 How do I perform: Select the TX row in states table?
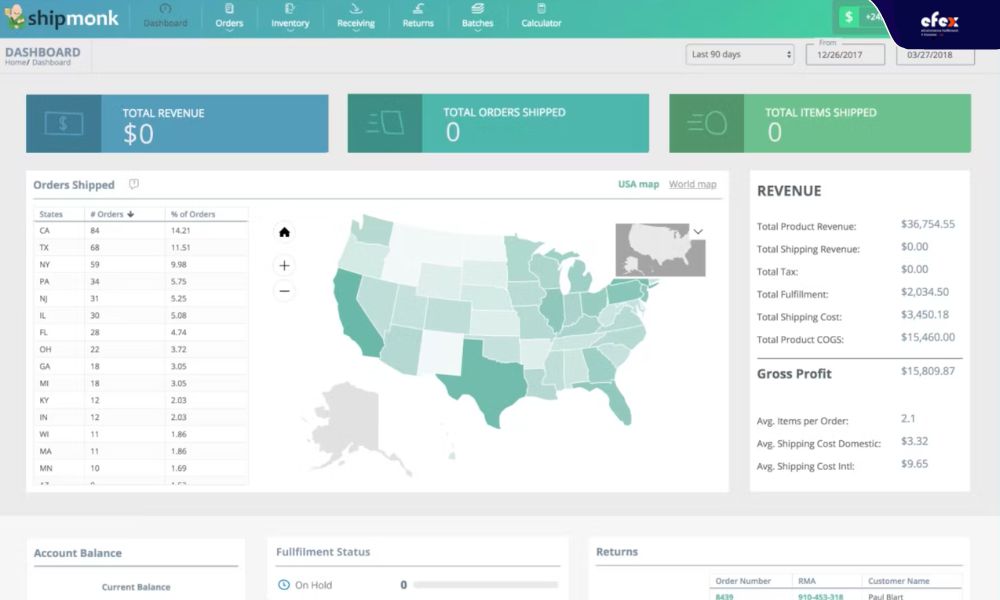point(140,247)
